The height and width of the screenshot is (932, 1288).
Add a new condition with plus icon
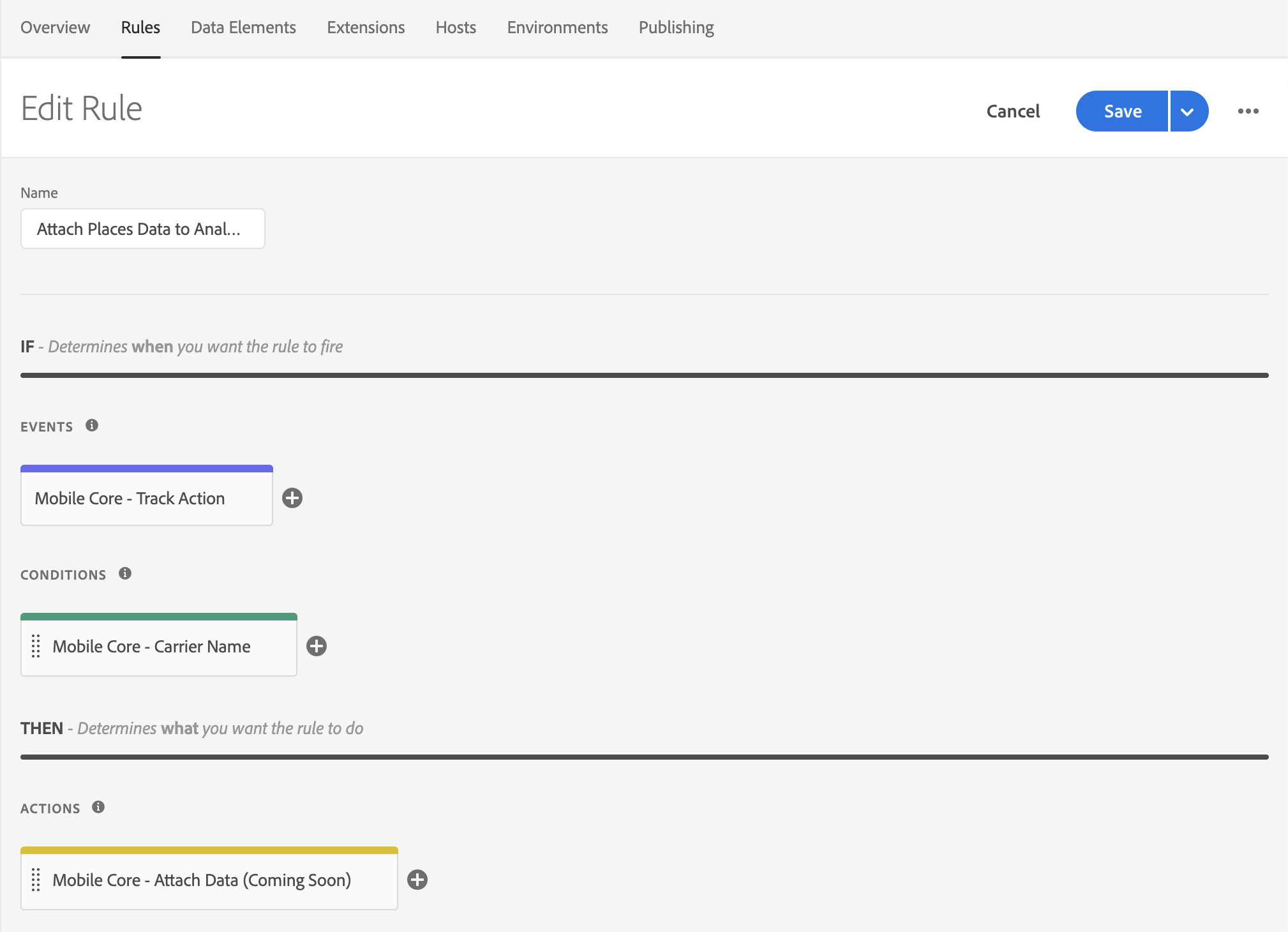[x=317, y=646]
